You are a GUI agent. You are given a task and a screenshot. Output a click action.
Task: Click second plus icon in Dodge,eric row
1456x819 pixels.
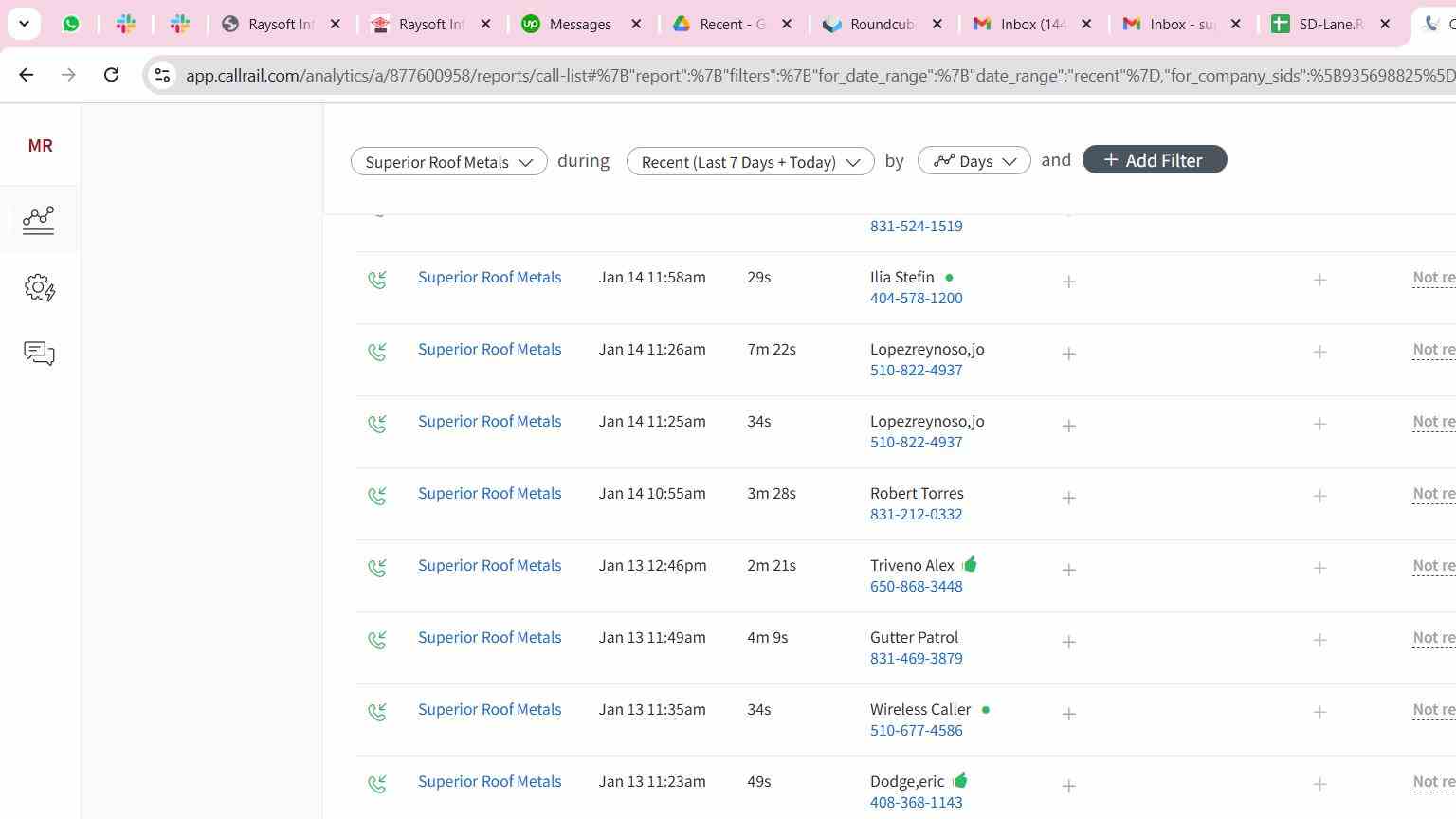[x=1319, y=784]
